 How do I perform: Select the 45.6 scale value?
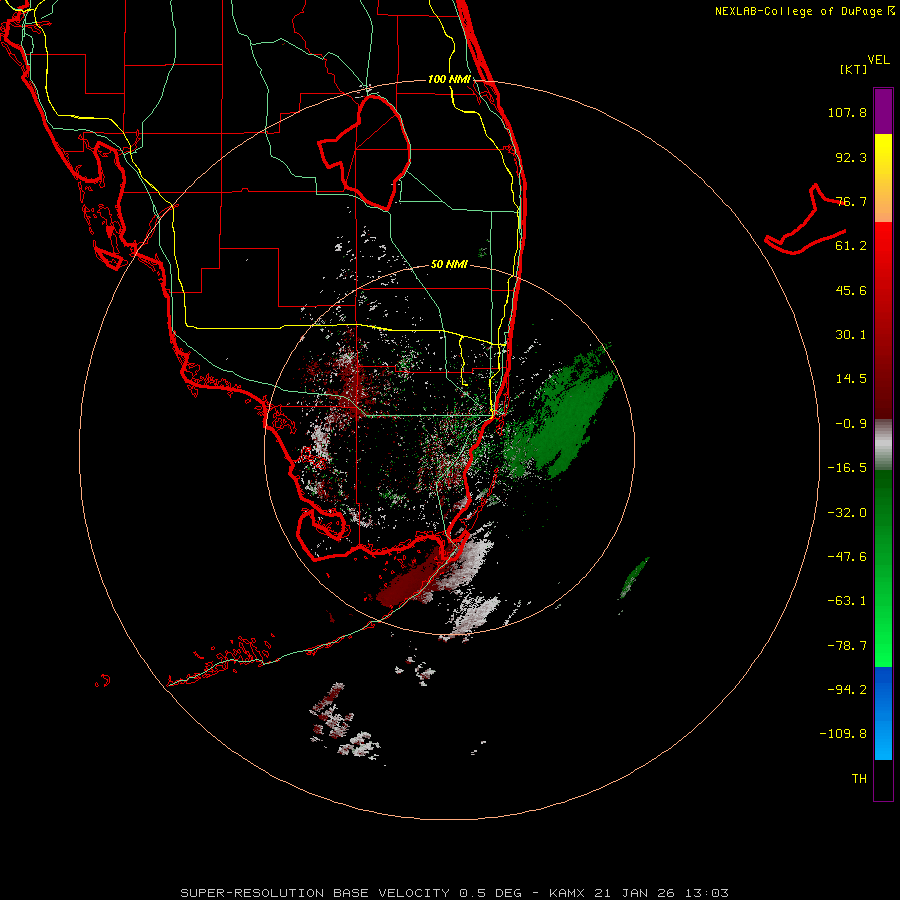tap(851, 290)
